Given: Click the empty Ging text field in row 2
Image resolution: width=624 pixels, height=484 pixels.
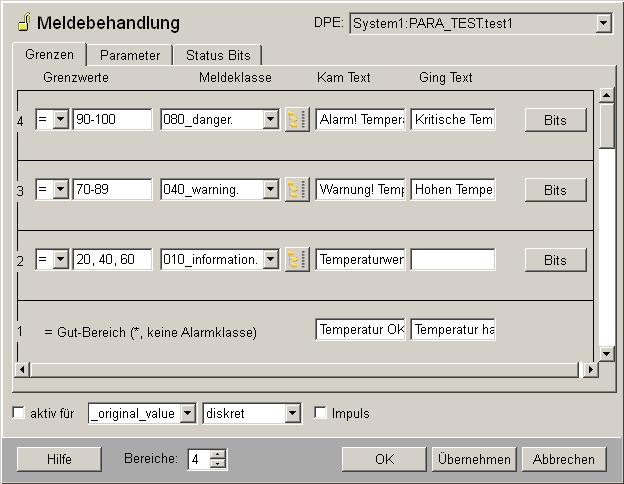Looking at the screenshot, I should pos(453,259).
